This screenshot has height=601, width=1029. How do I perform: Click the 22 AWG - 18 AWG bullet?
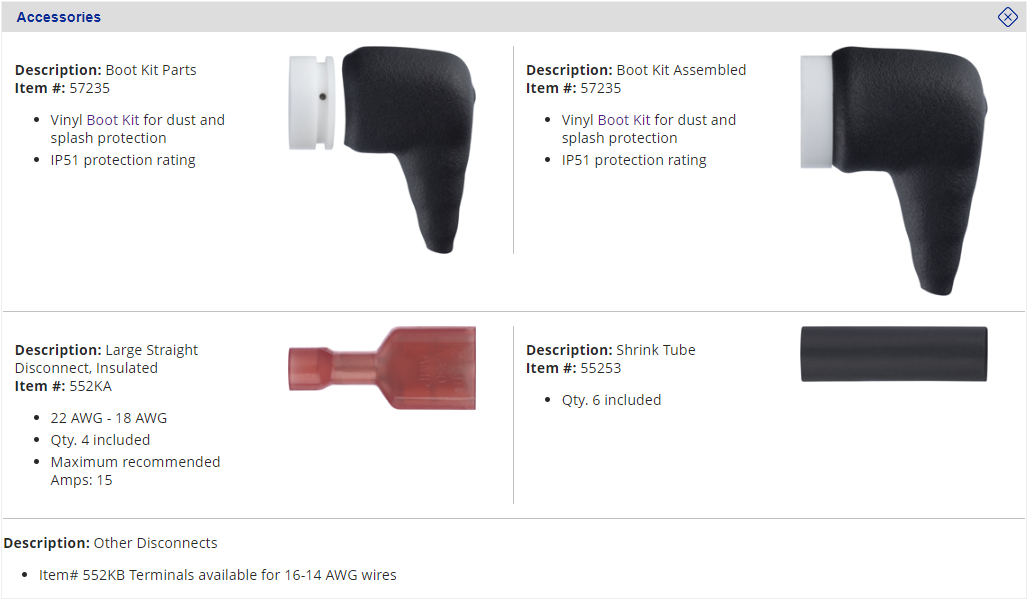(109, 418)
